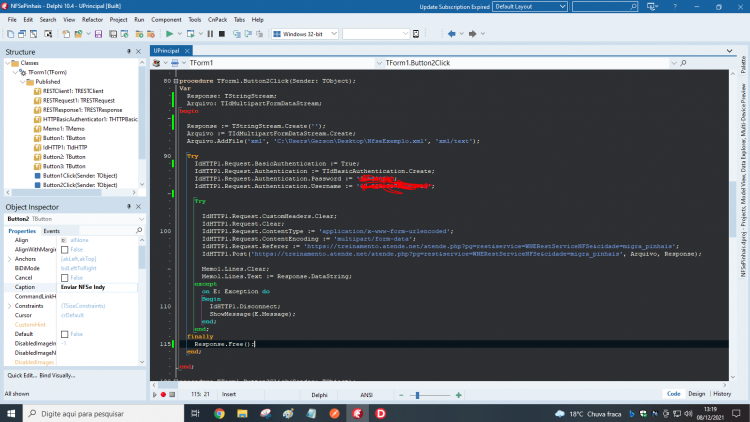The image size is (750, 422).
Task: Click the editor method search magnifier icon
Action: pos(683,63)
